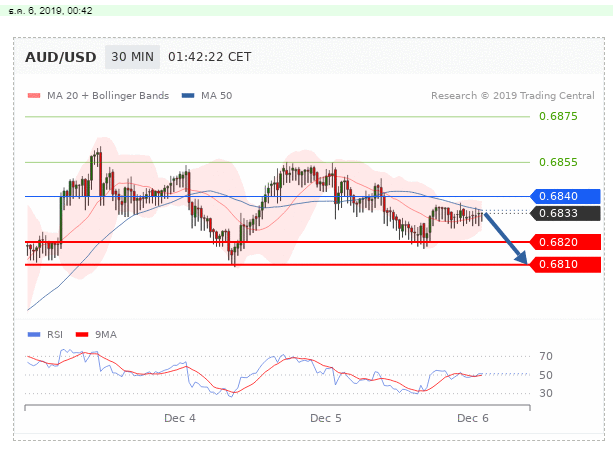Click the 01:42:22 CET timestamp
The height and width of the screenshot is (453, 613).
click(x=210, y=57)
